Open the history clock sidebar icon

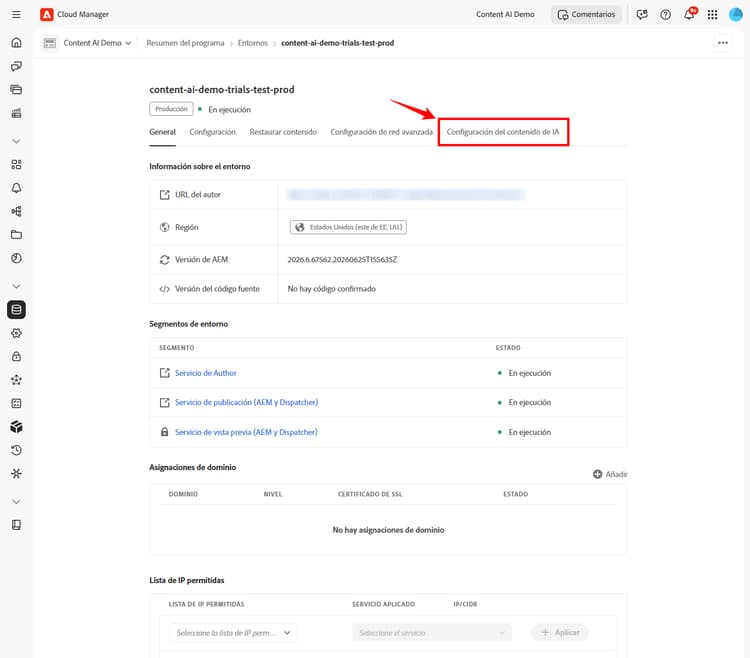click(x=16, y=450)
